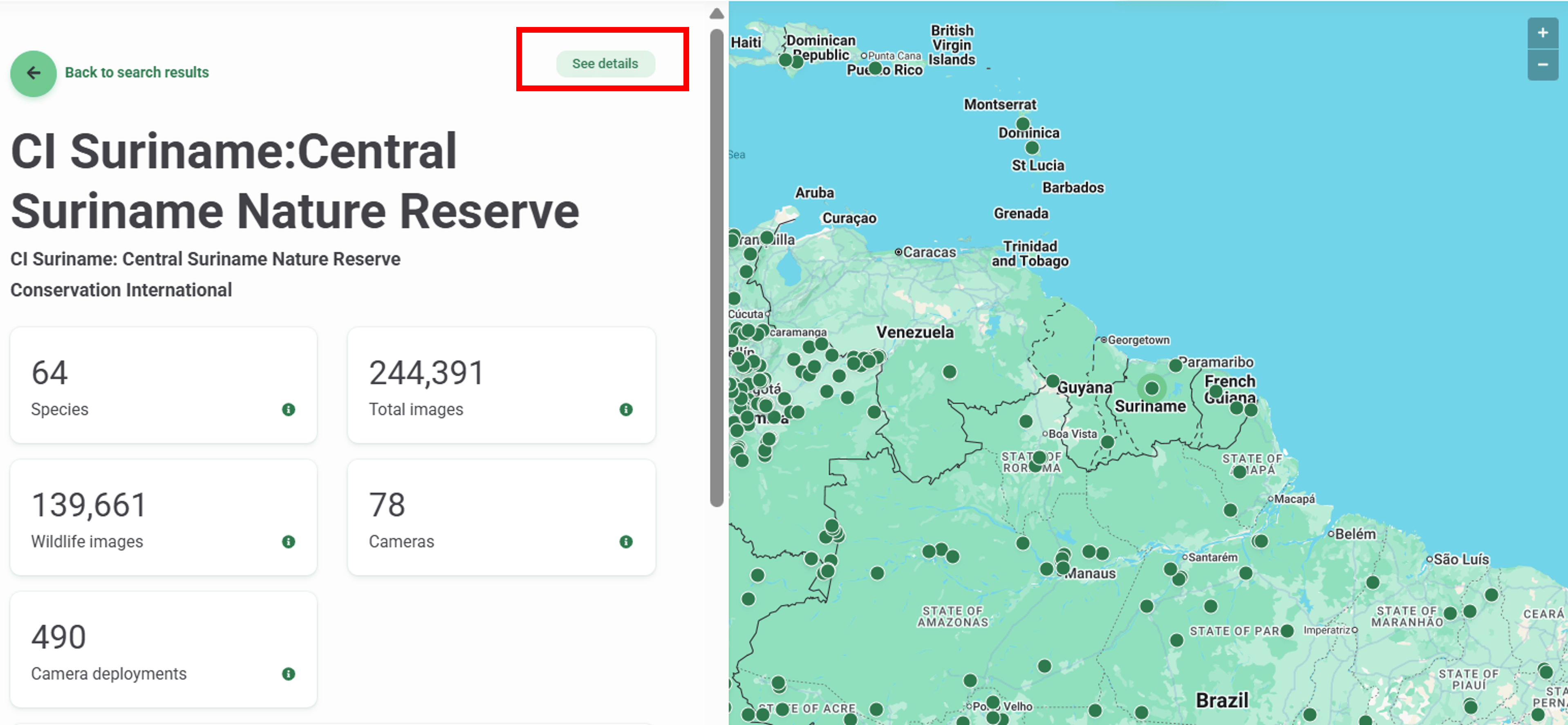This screenshot has width=1568, height=725.
Task: Click the 64 Species stat card
Action: [x=163, y=385]
